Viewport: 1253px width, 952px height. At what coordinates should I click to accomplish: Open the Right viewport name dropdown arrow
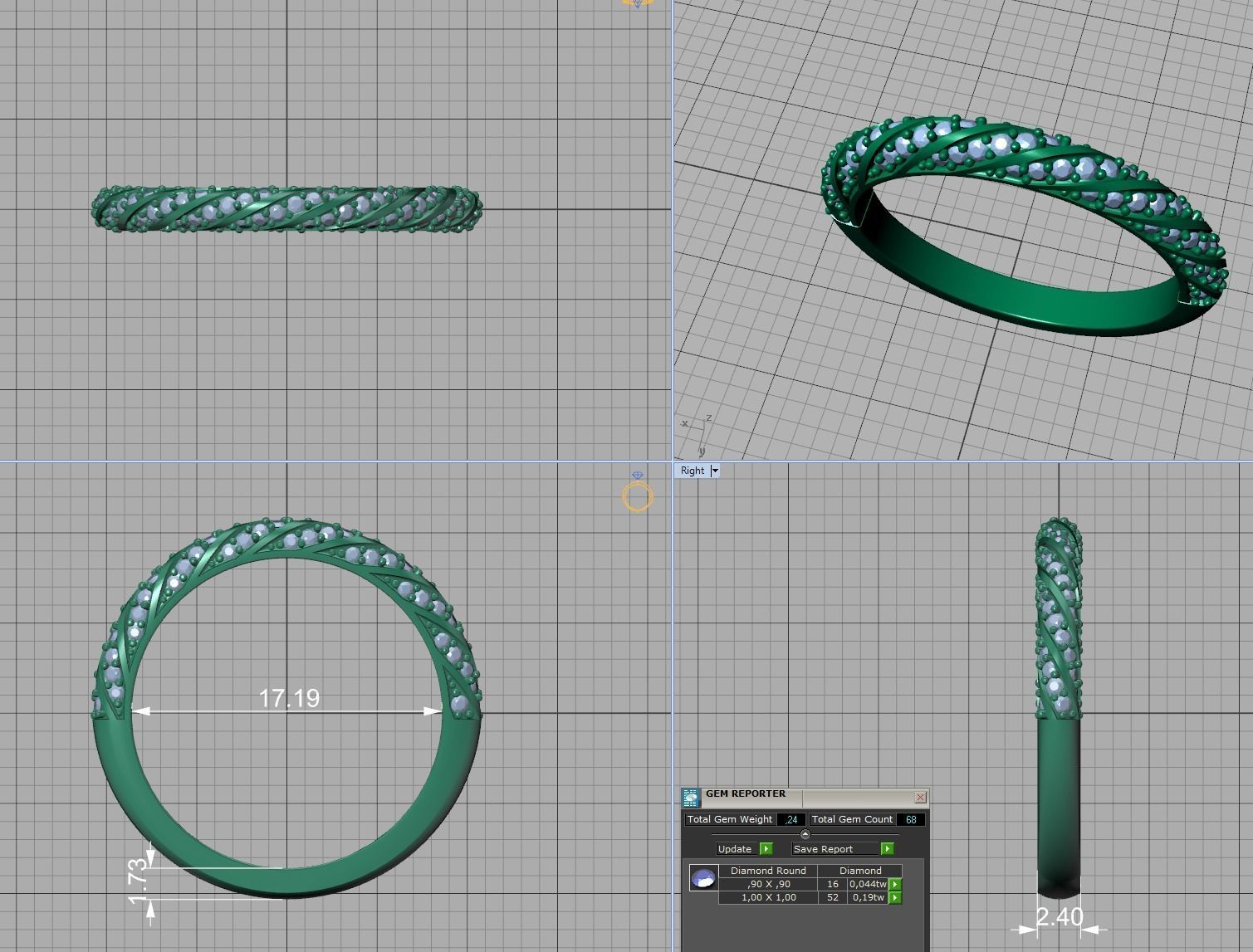[x=715, y=471]
